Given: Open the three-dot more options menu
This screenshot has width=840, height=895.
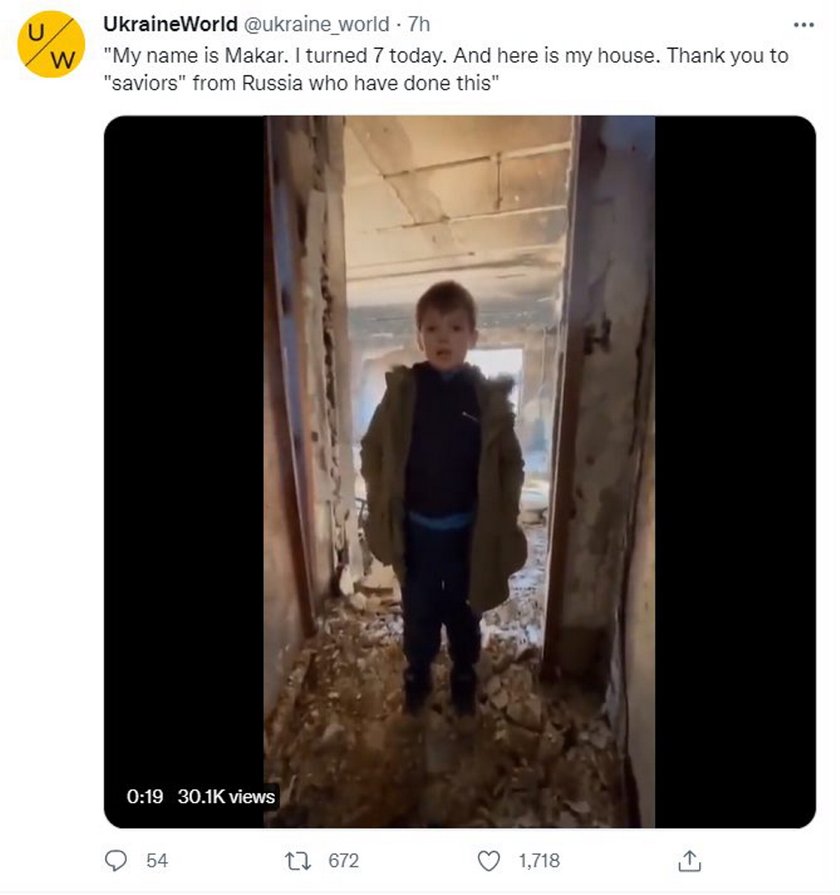Looking at the screenshot, I should (x=803, y=25).
